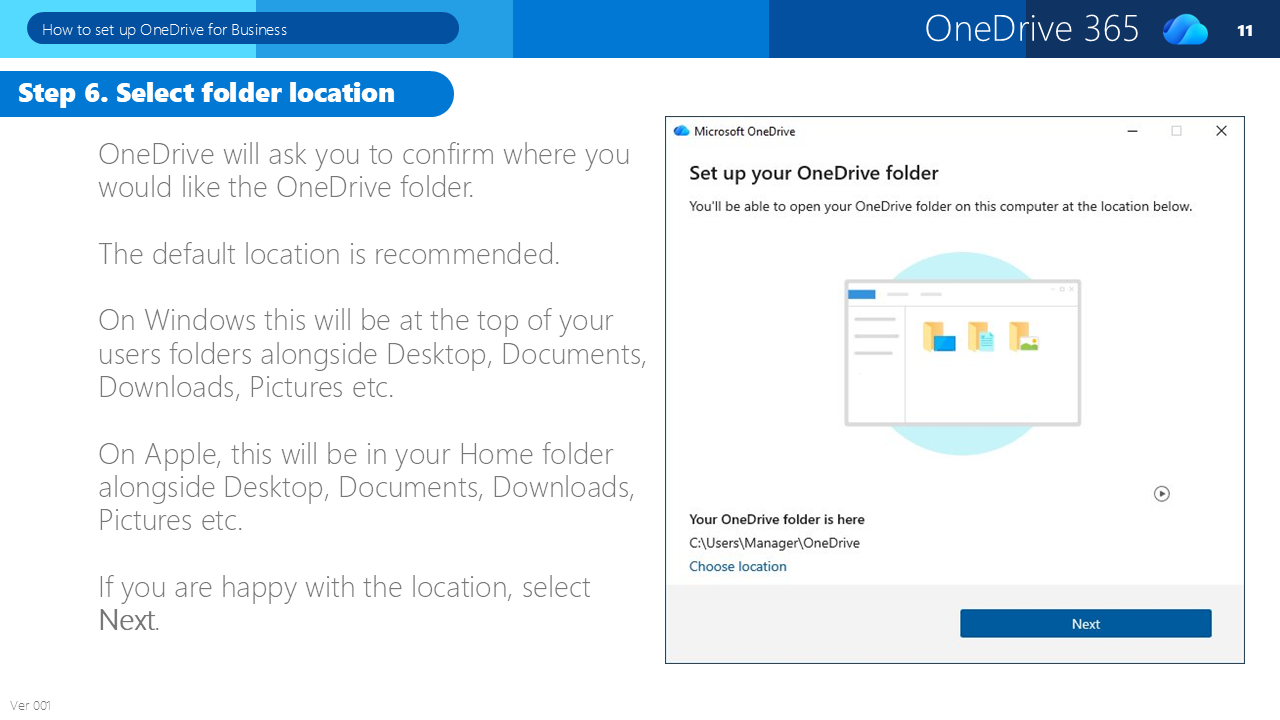Select the folder icon with the document overlay
Image resolution: width=1280 pixels, height=720 pixels.
click(981, 336)
